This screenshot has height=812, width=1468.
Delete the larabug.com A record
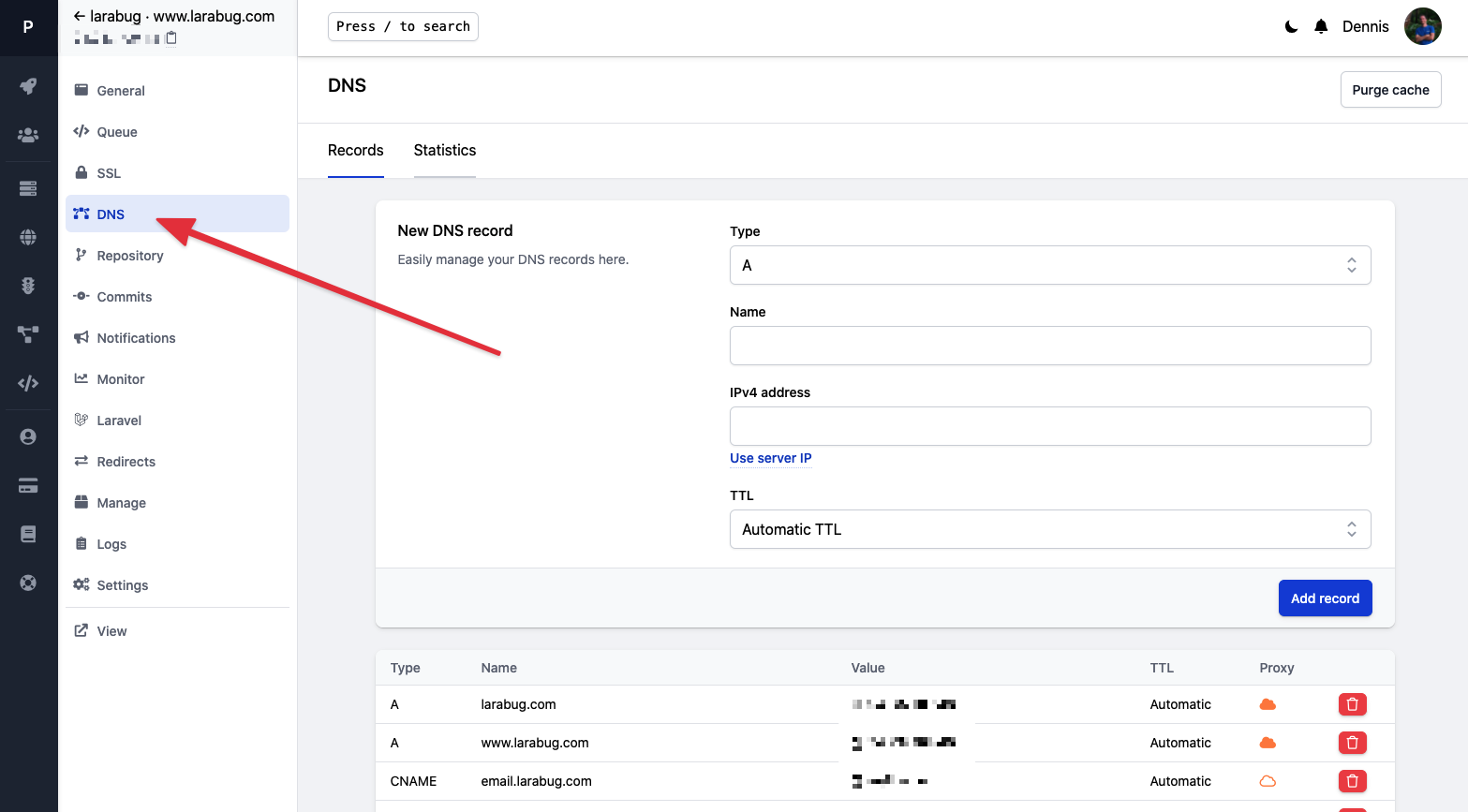click(x=1353, y=704)
